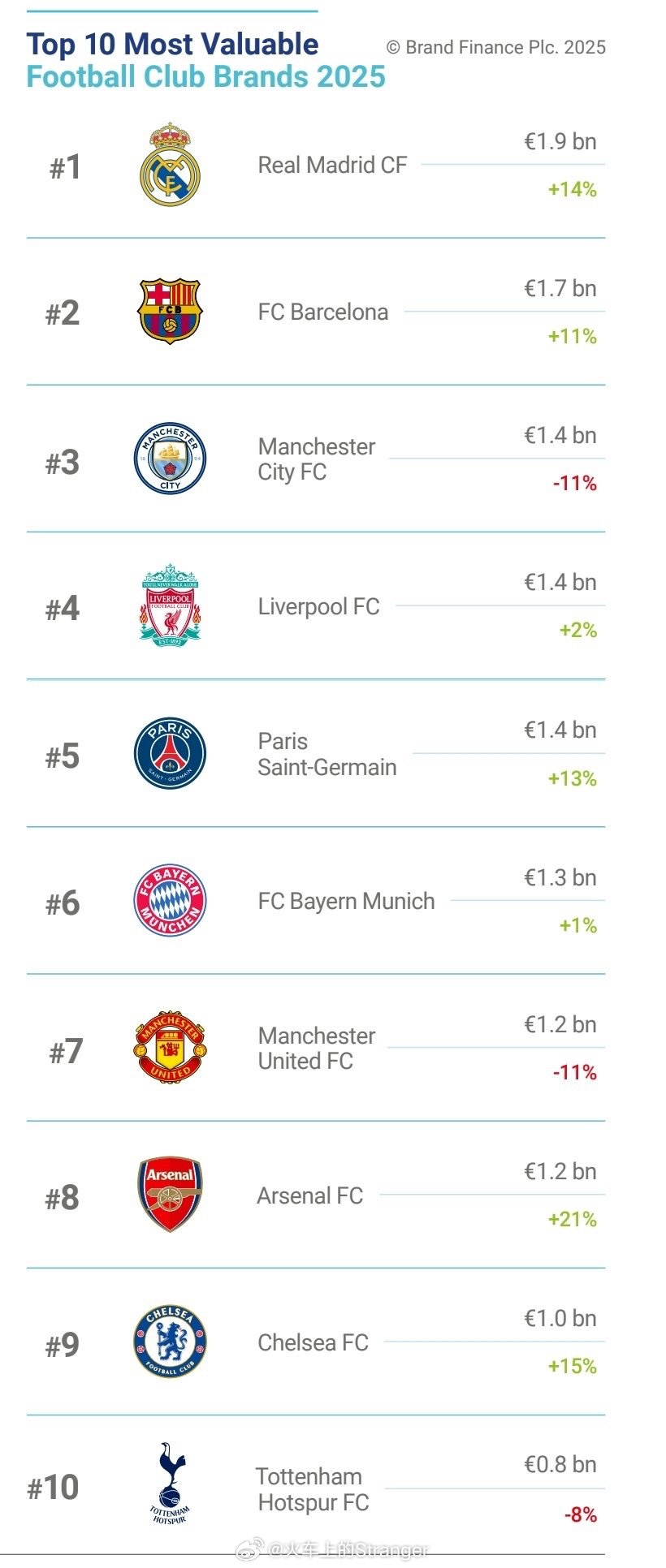Click the Chelsea FC crest
666x1568 pixels.
170,1342
